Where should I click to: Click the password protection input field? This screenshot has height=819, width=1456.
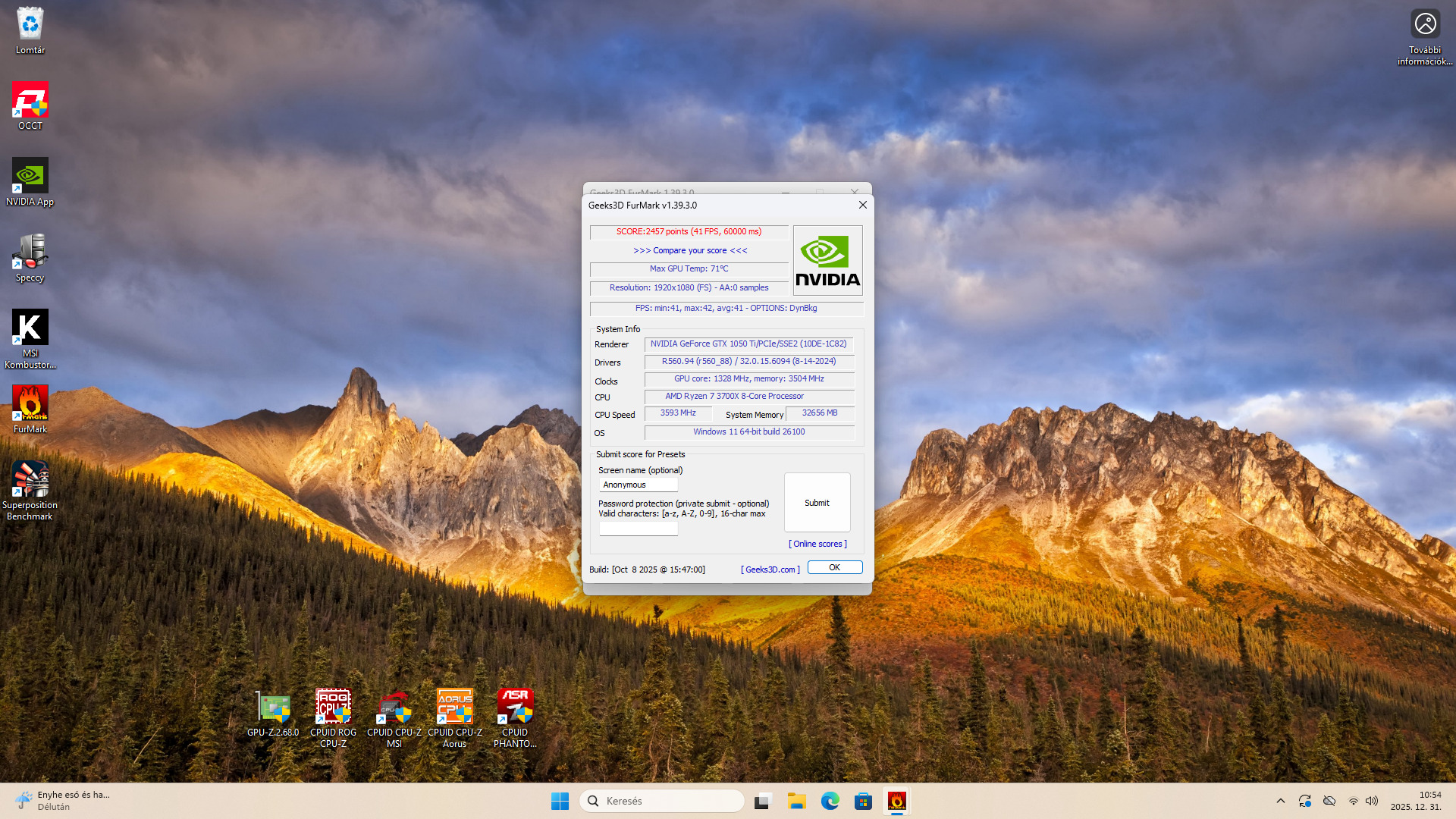638,529
